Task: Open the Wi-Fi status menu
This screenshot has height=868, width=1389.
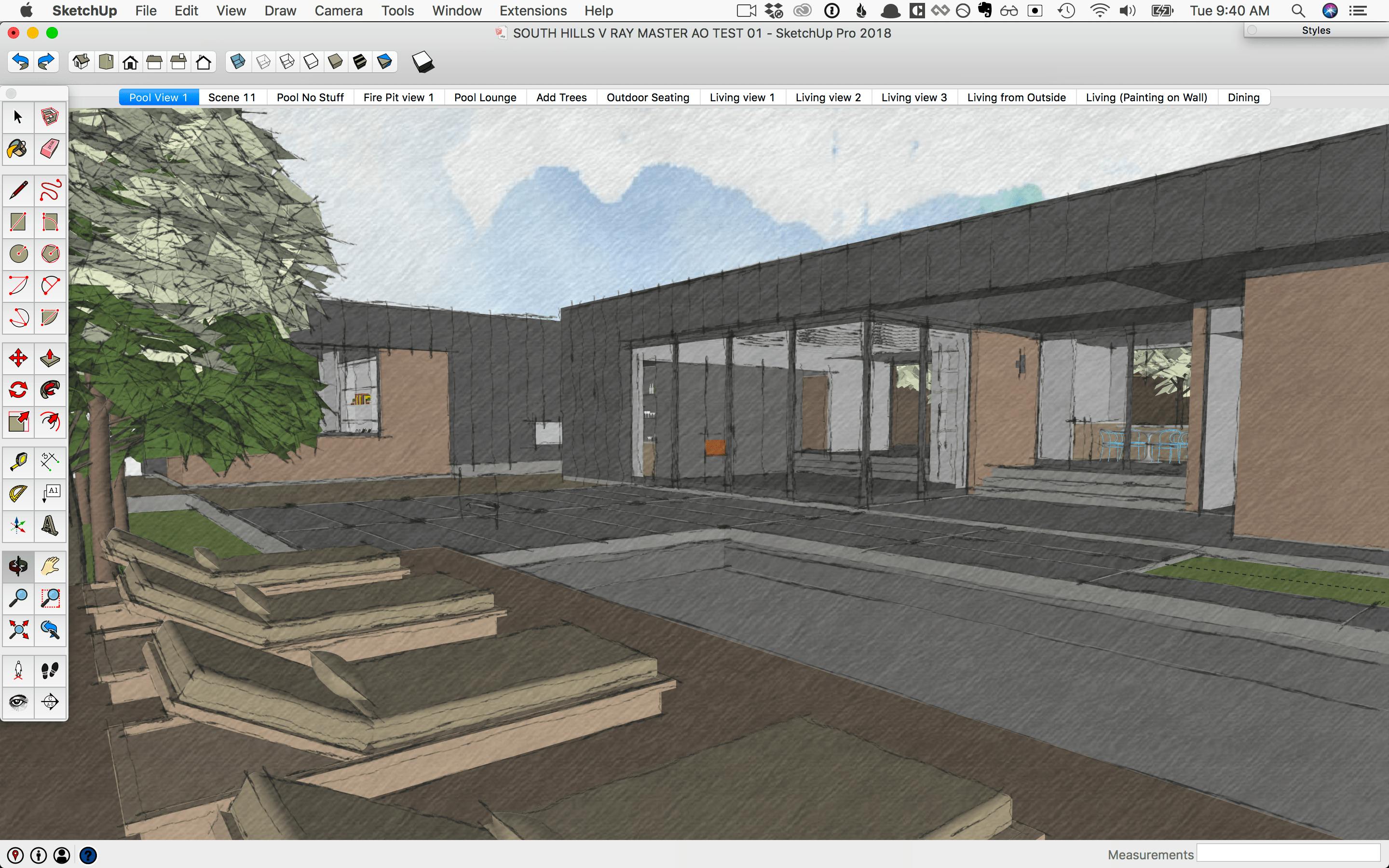Action: (1099, 10)
